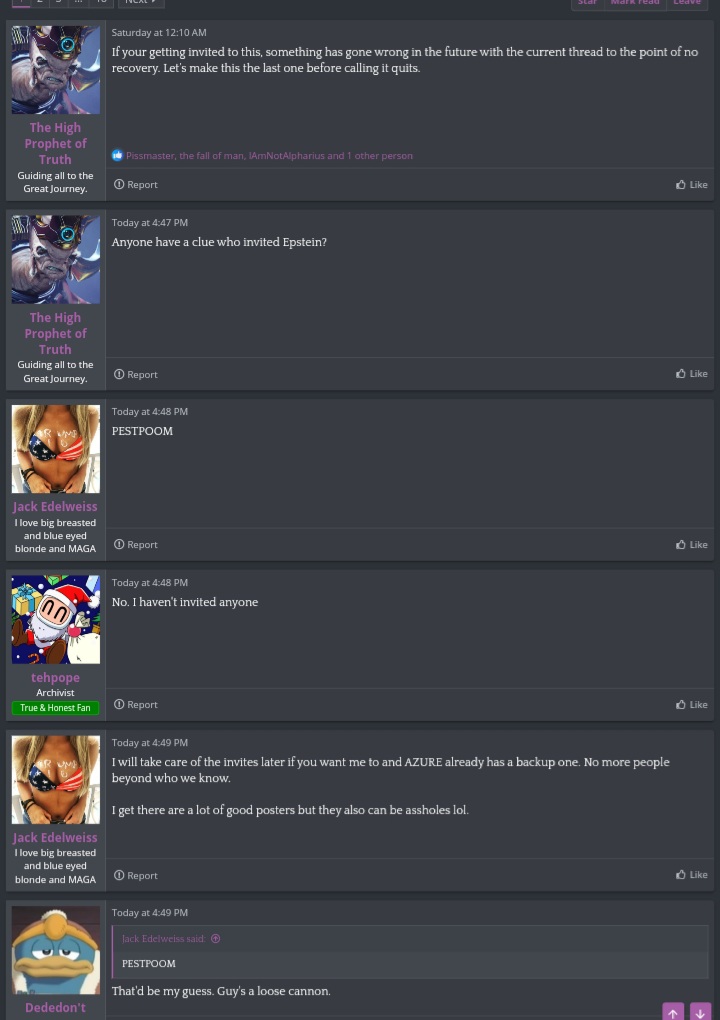Open the King Dedede avatar thumbnail
Viewport: 720px width, 1020px height.
(x=56, y=950)
